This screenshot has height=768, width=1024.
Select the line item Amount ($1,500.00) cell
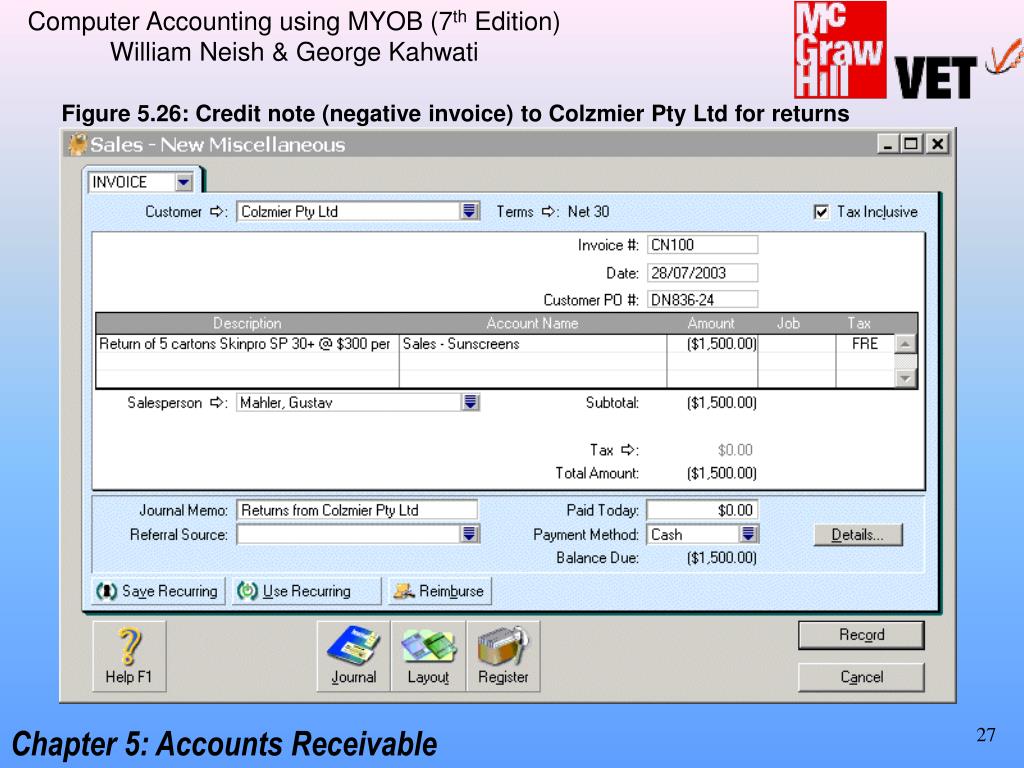pyautogui.click(x=712, y=344)
